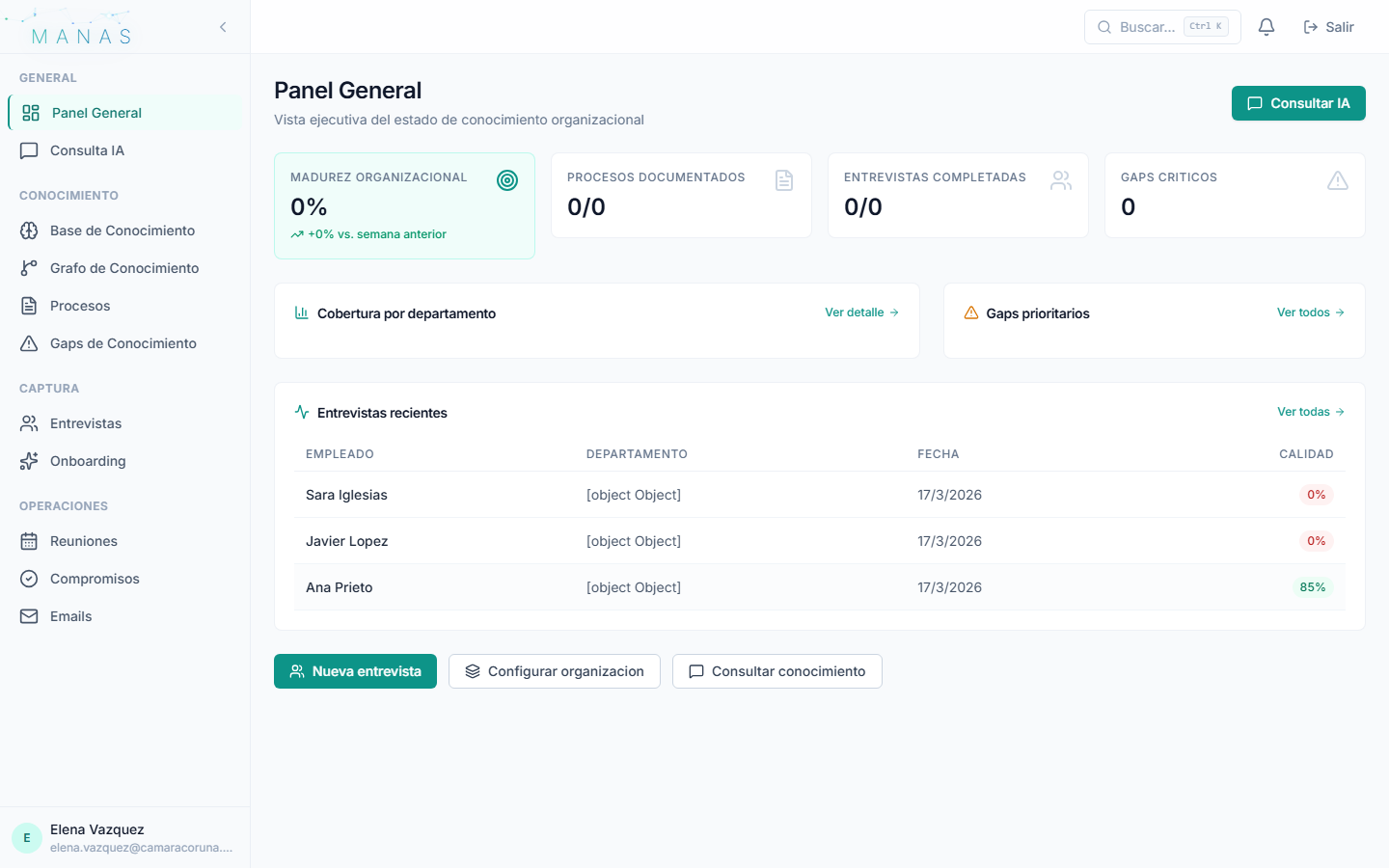The width and height of the screenshot is (1389, 868).
Task: Start a Nueva entrevista
Action: tap(355, 671)
